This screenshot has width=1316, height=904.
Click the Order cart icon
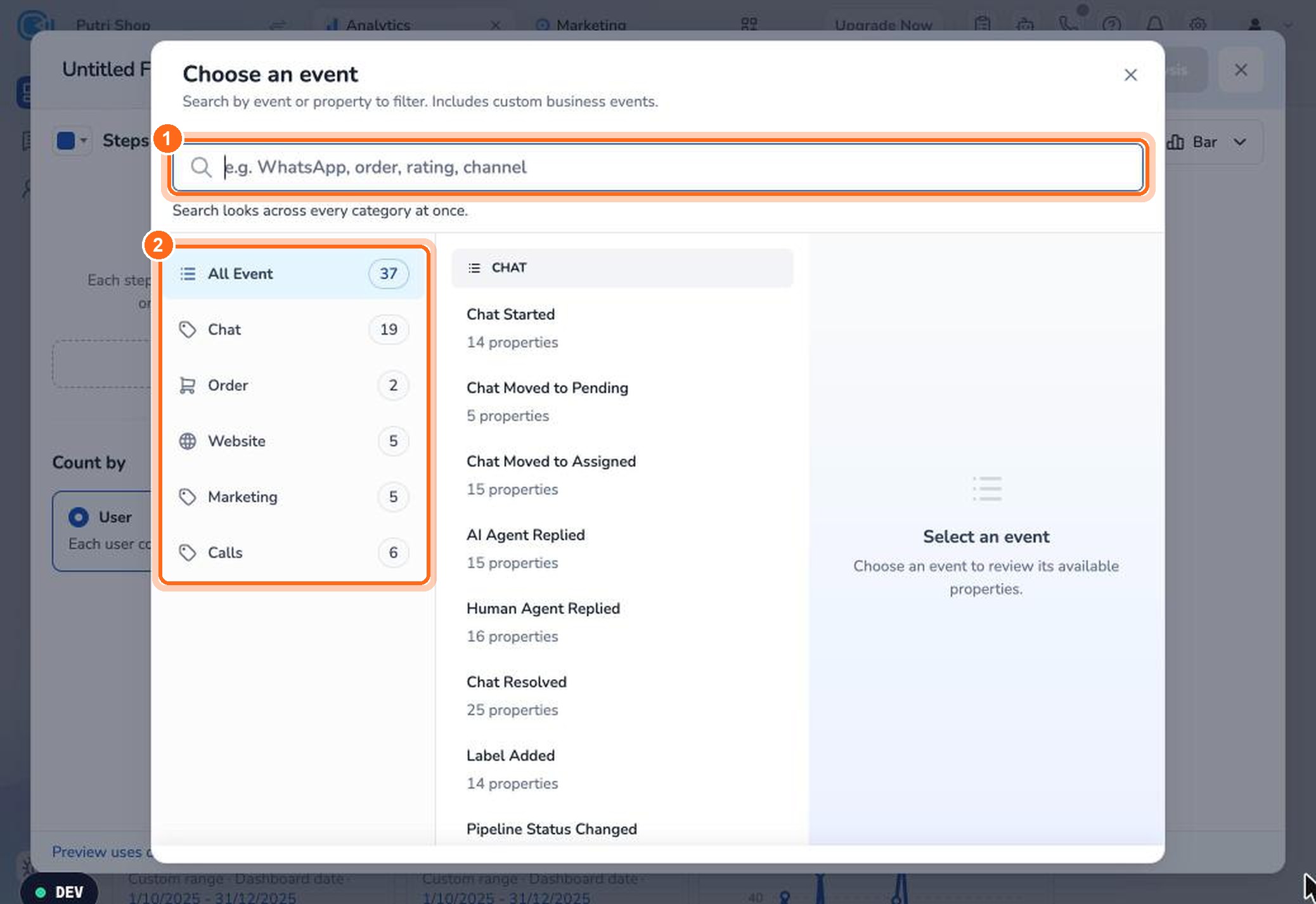pyautogui.click(x=187, y=385)
